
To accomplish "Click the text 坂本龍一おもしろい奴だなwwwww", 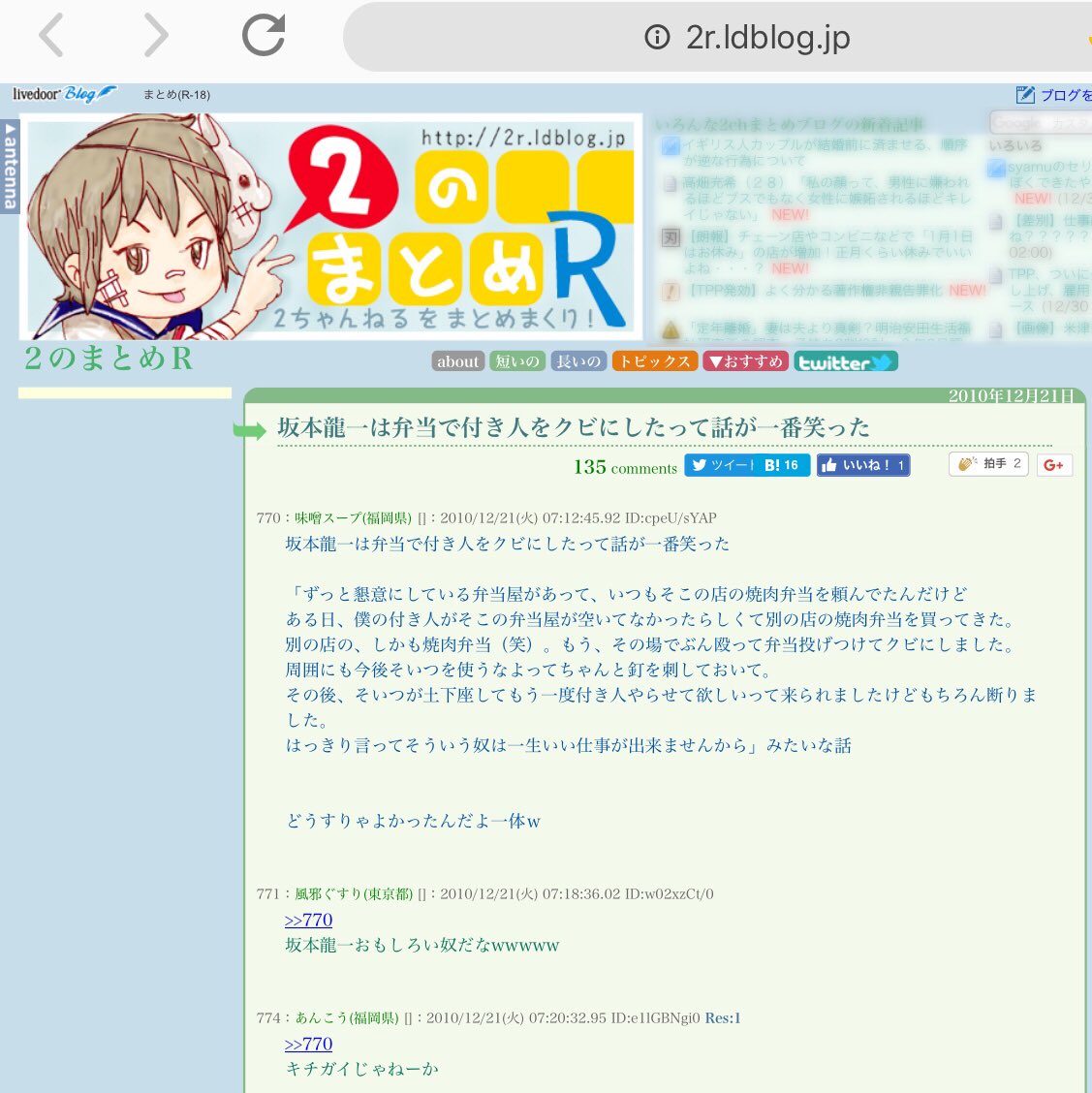I will pyautogui.click(x=422, y=945).
